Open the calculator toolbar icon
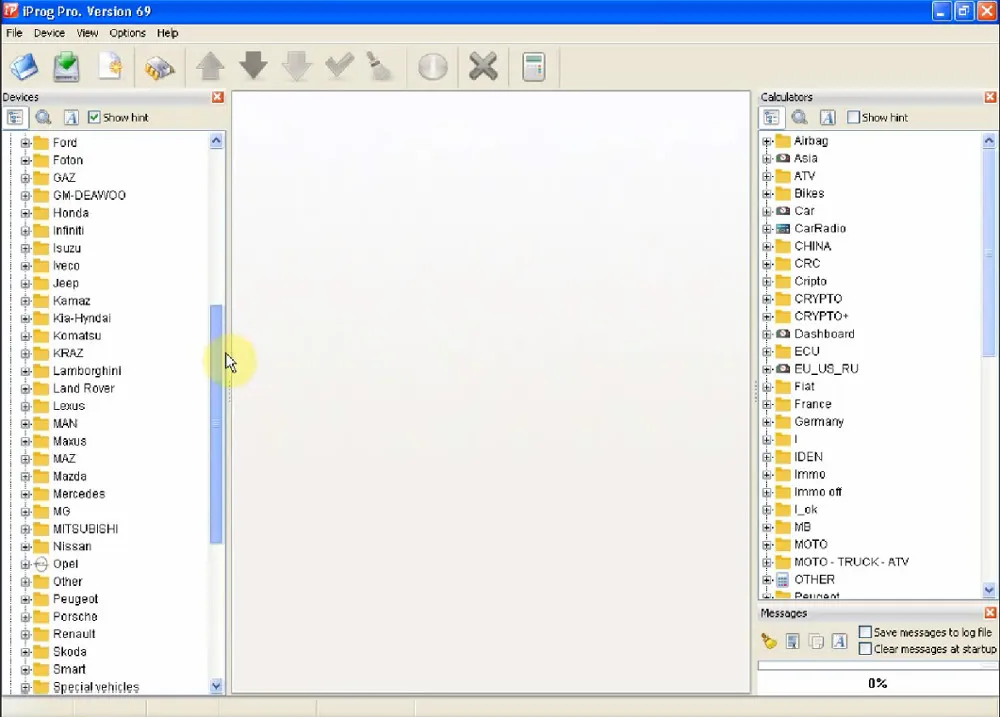 533,67
